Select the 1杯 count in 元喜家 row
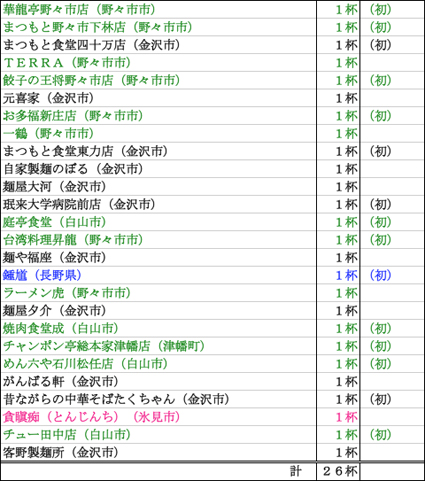 [x=346, y=98]
